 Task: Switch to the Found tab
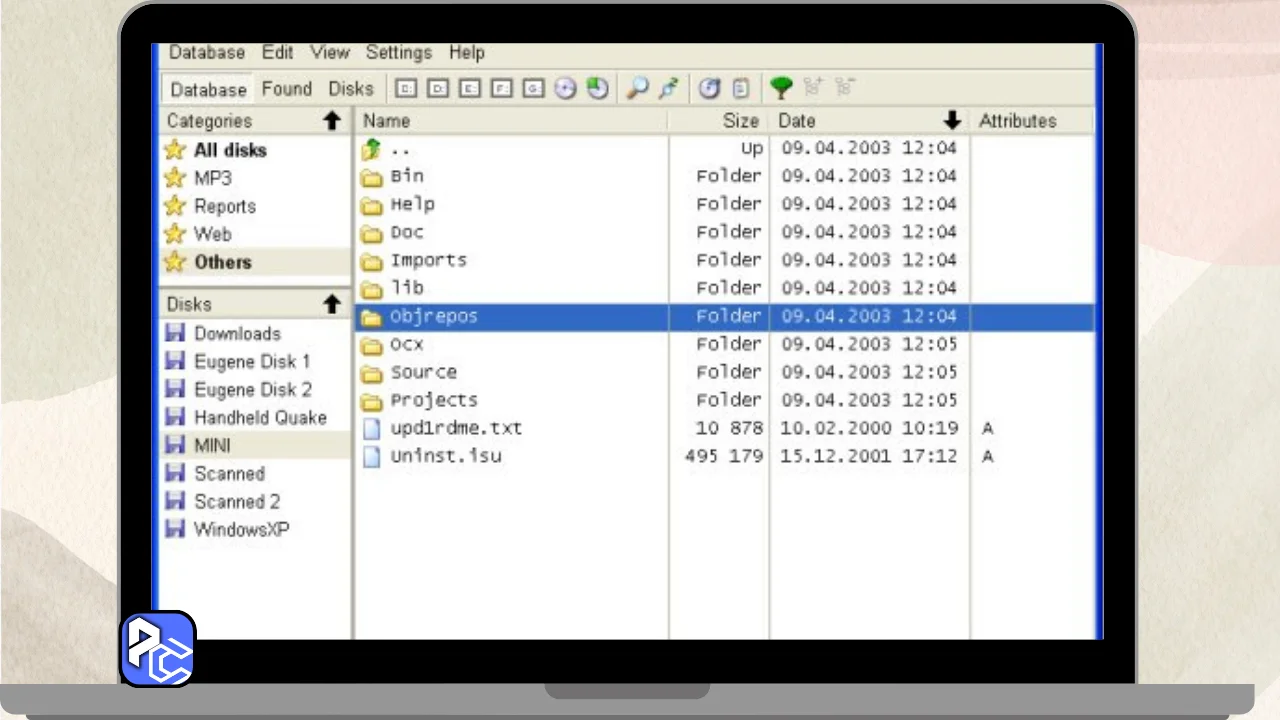point(287,89)
